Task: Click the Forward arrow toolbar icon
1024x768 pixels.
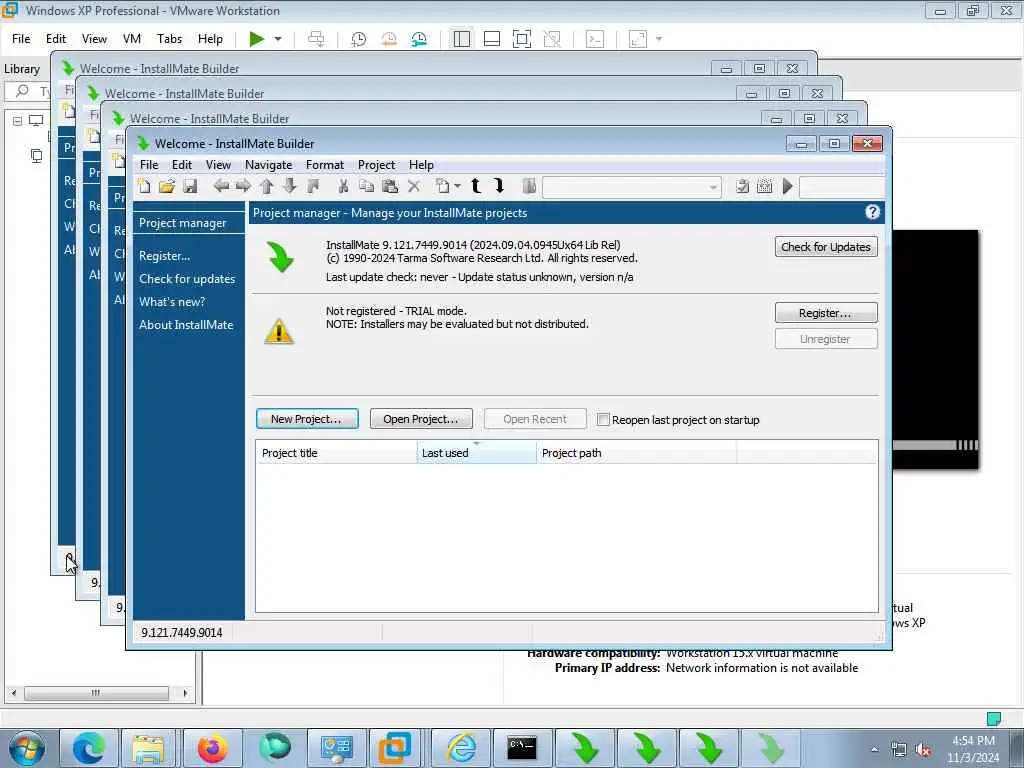Action: [244, 187]
